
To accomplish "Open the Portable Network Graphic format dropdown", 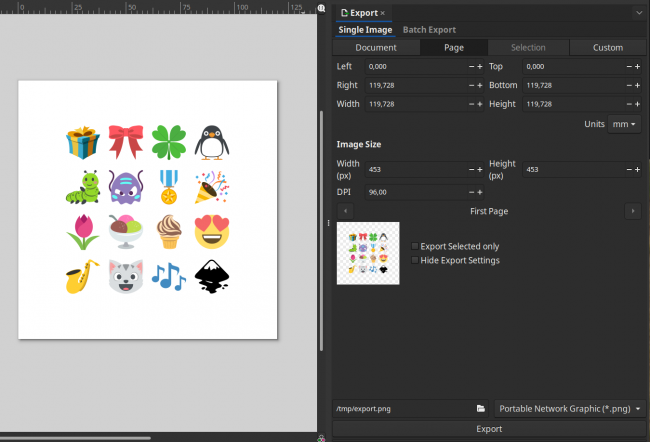I will (570, 409).
